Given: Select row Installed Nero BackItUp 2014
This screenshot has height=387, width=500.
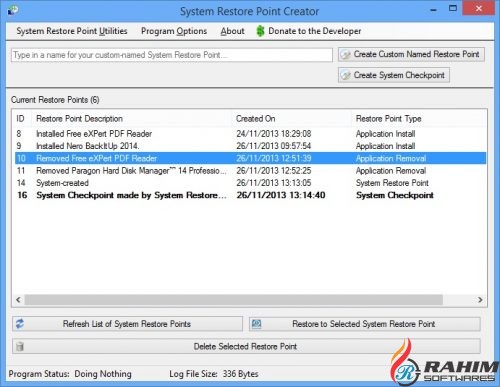Looking at the screenshot, I should click(x=250, y=146).
